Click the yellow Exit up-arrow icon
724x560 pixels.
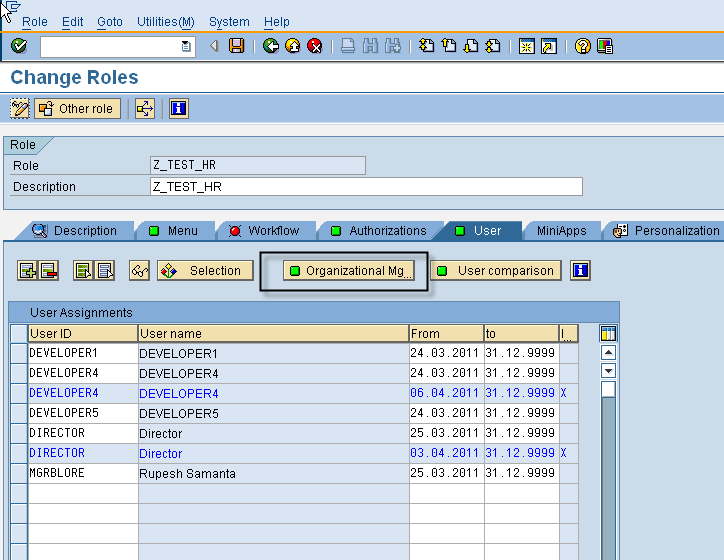293,46
